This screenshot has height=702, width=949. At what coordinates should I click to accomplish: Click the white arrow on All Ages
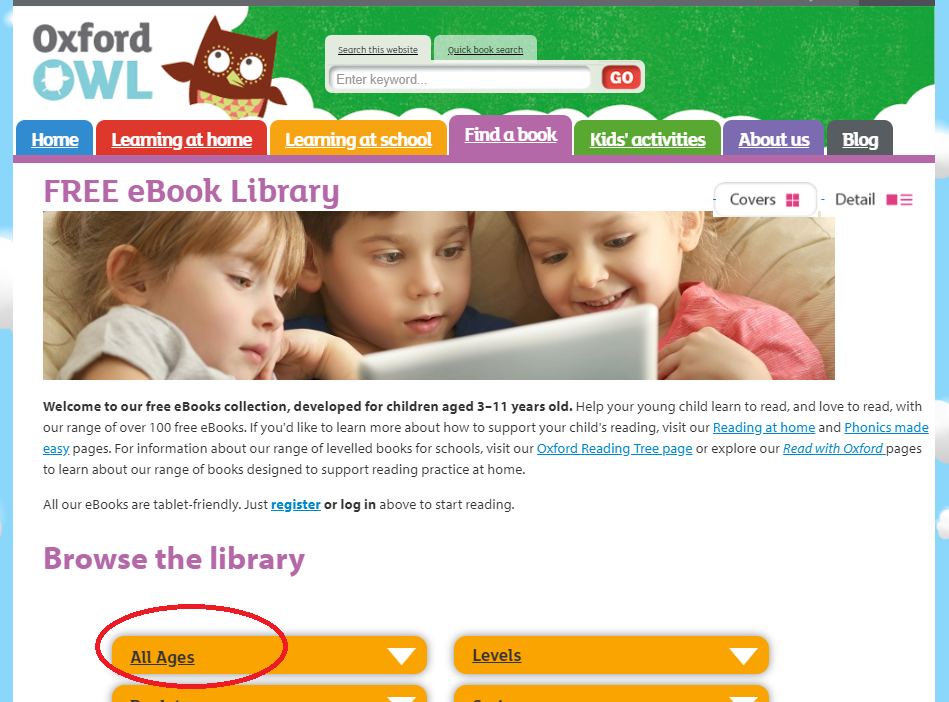[x=401, y=656]
